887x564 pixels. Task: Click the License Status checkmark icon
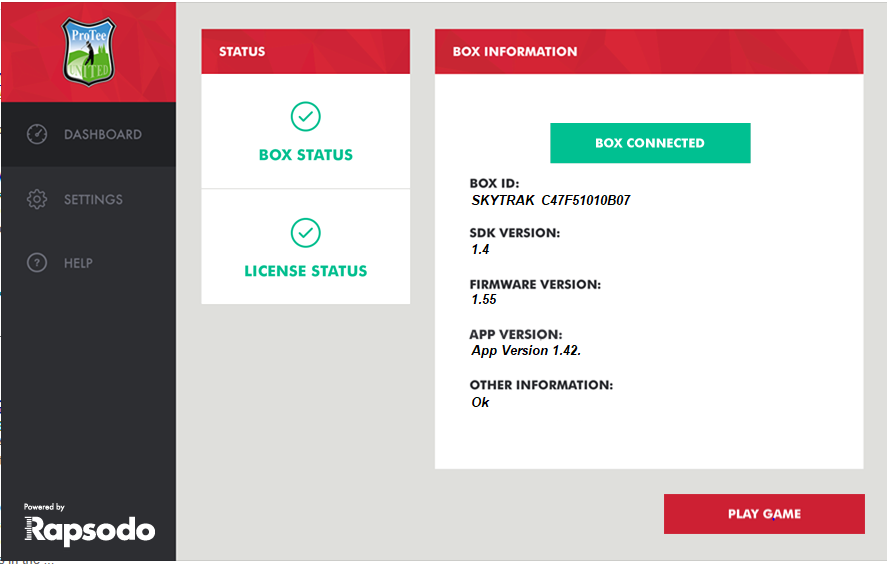point(306,233)
